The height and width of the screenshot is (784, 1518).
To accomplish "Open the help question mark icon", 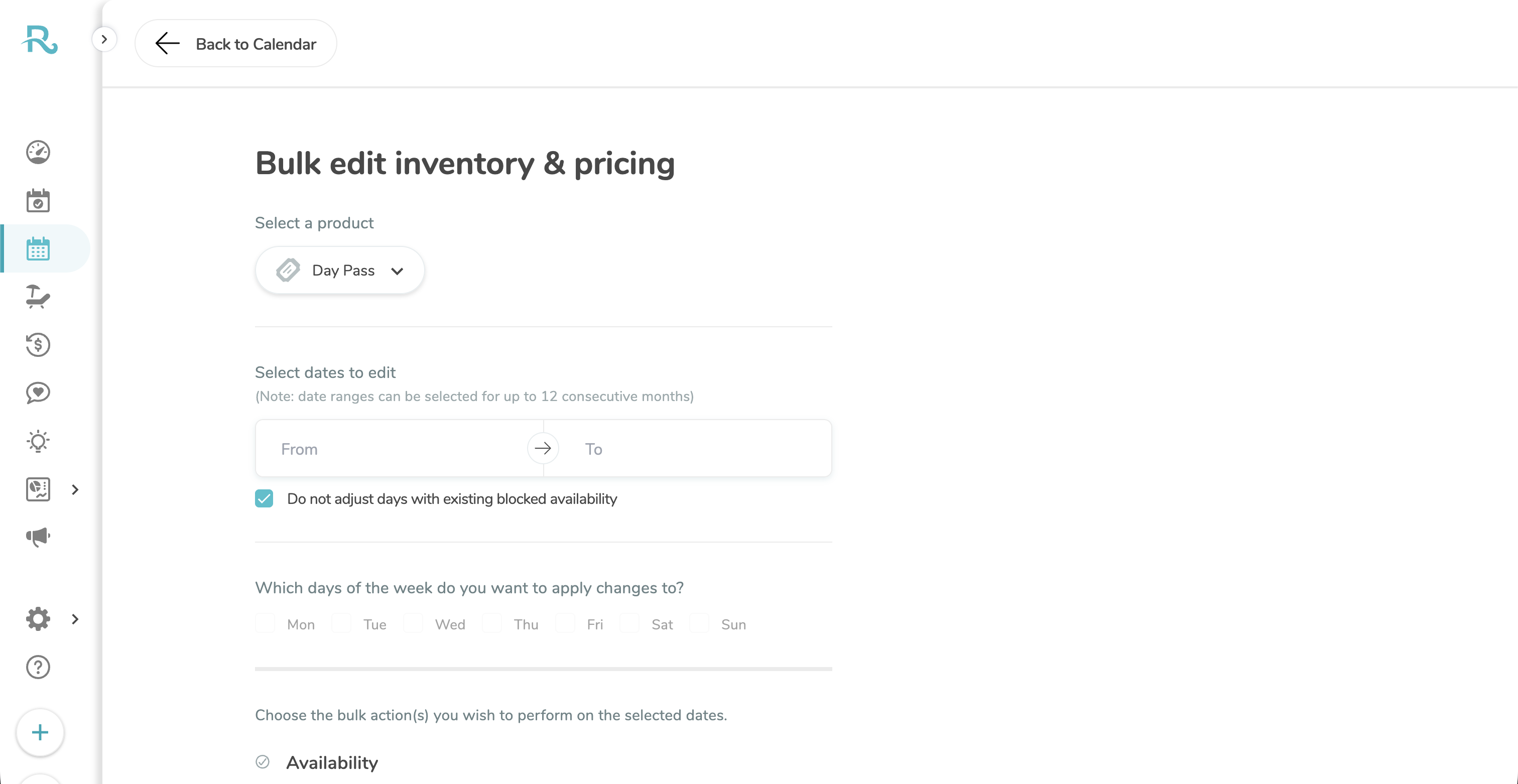I will coord(38,668).
